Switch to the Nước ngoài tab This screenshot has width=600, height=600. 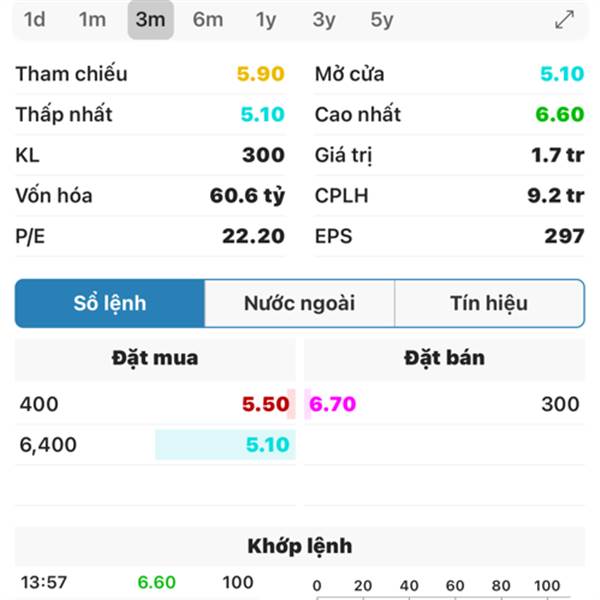300,303
